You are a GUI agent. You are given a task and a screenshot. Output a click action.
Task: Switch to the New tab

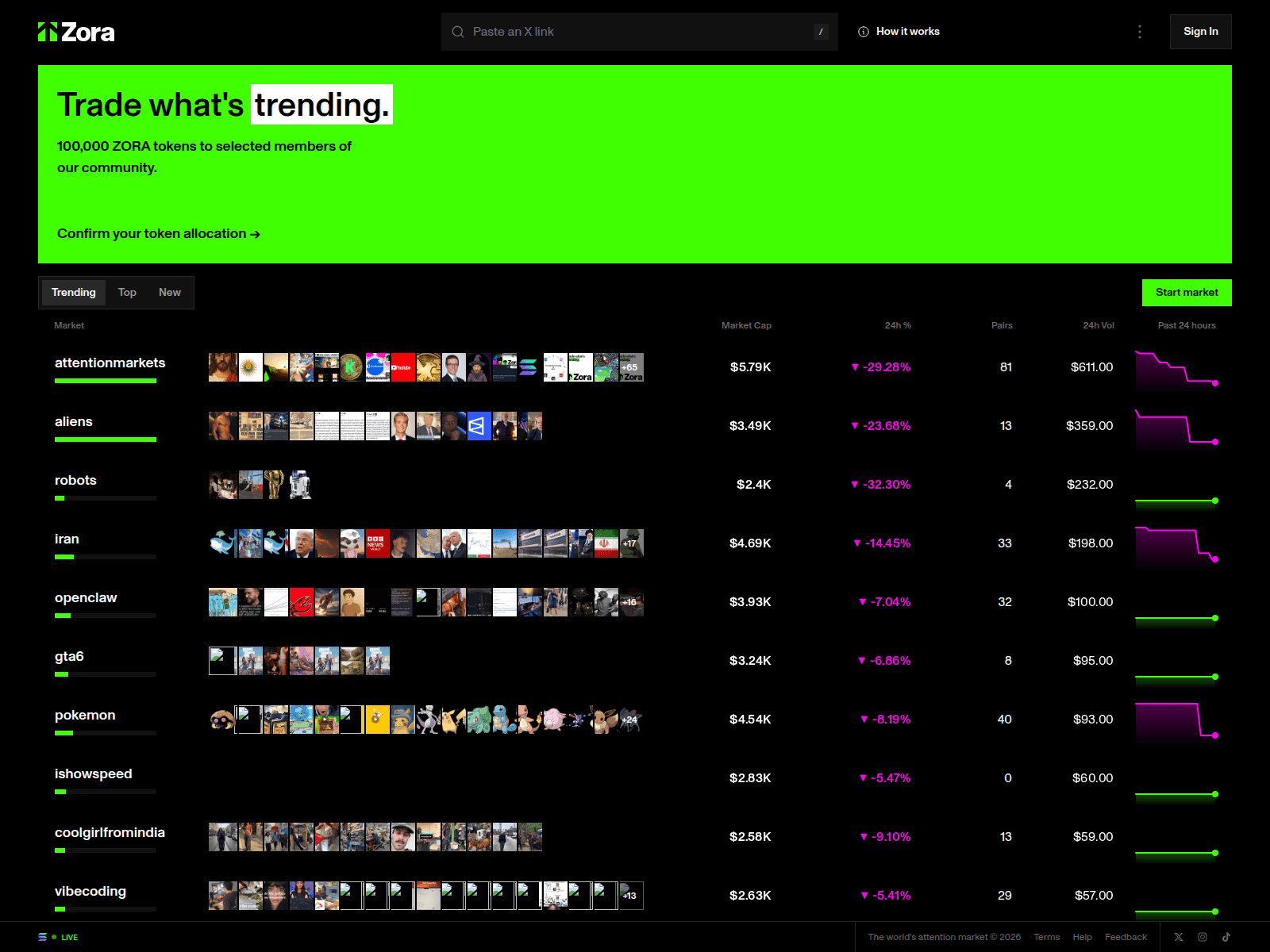tap(170, 292)
